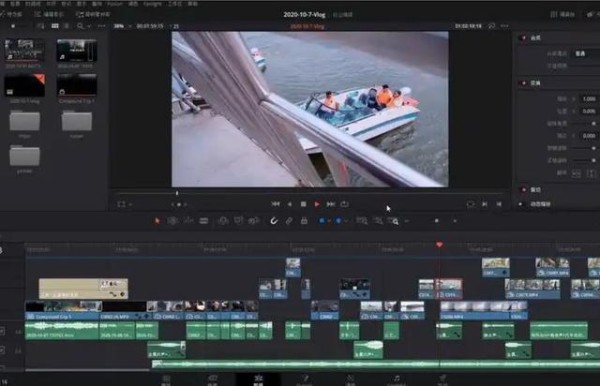Open the Composite mode dropdown in Inspector
Image resolution: width=600 pixels, height=386 pixels.
click(x=585, y=54)
